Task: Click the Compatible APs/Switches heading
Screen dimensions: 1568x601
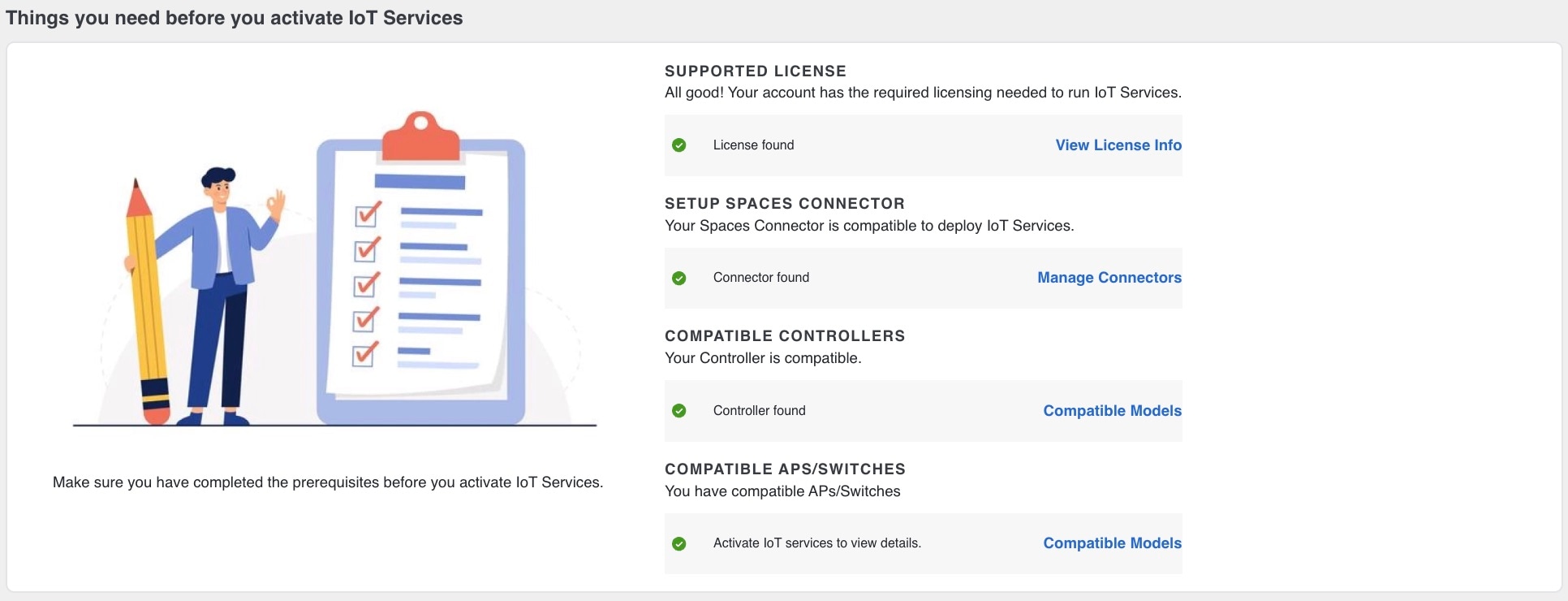Action: tap(785, 469)
